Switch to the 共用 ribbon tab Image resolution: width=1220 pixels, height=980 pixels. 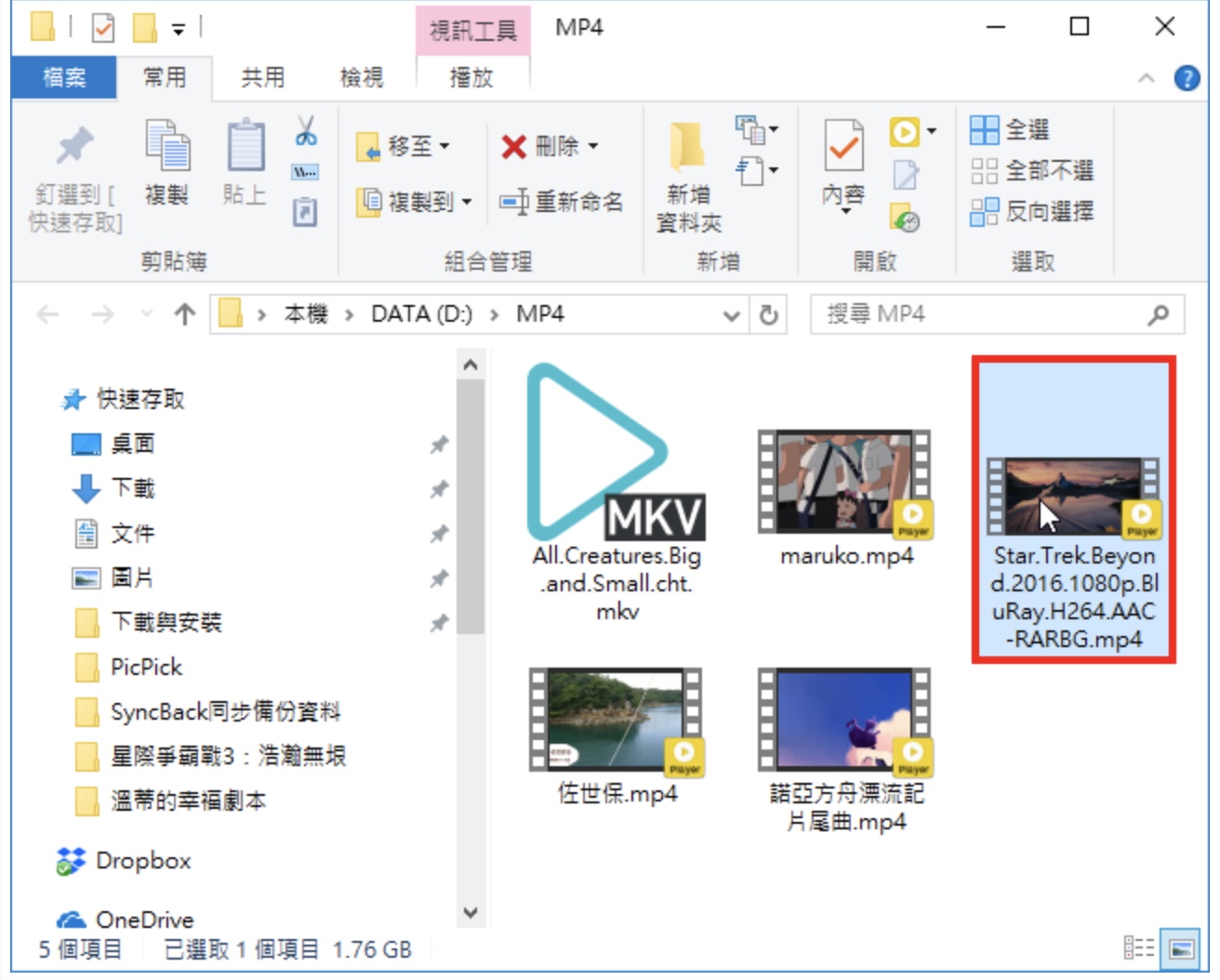[263, 77]
